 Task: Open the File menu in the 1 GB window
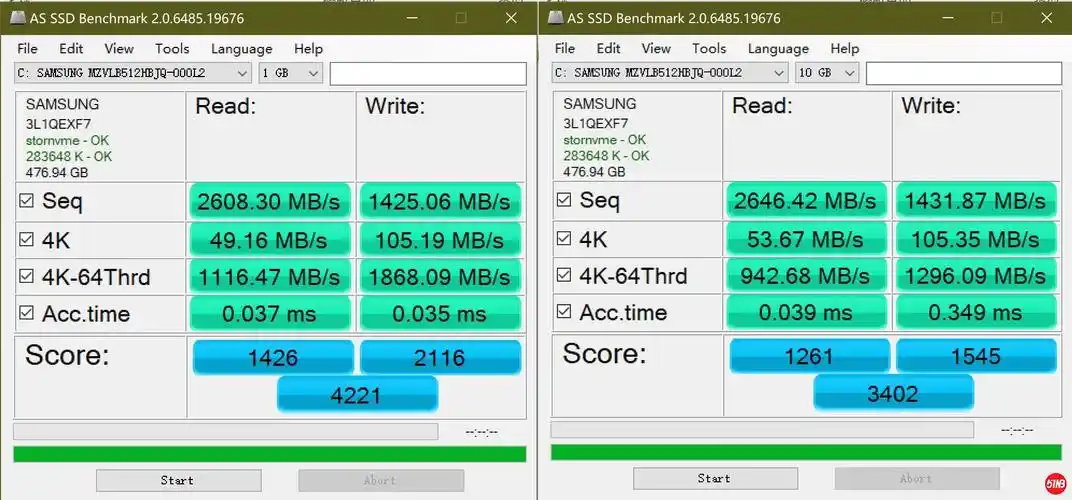(27, 48)
